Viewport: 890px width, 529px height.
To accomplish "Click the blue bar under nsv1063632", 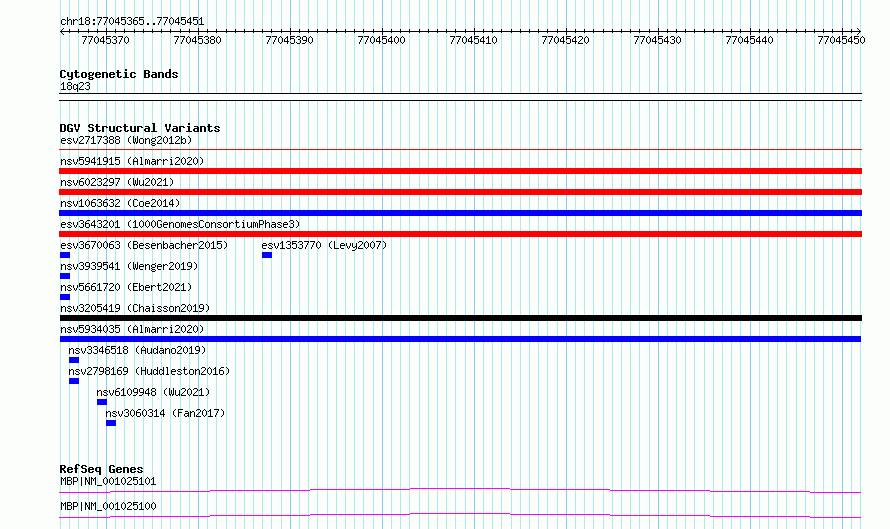I will point(460,213).
